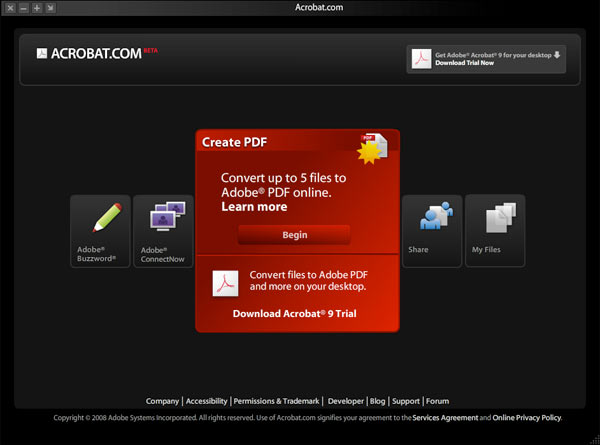Open the Accessibility footer link
The height and width of the screenshot is (445, 600).
207,401
